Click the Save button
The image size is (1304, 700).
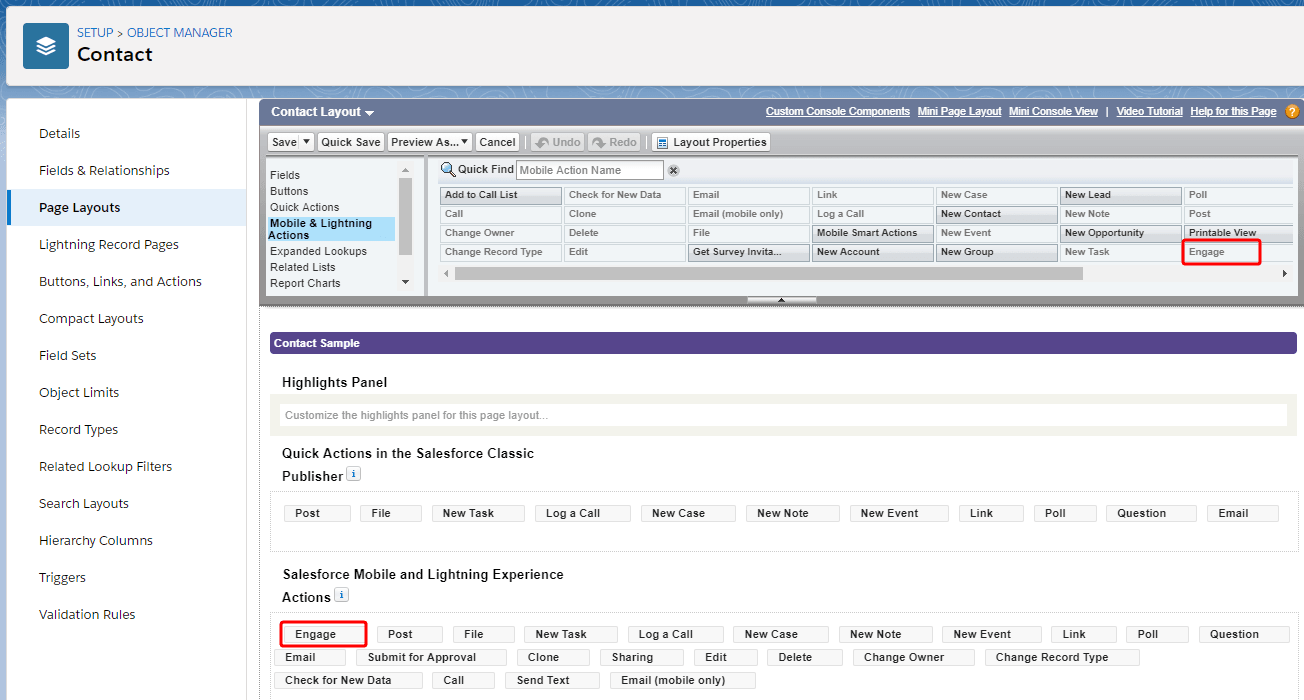[284, 142]
